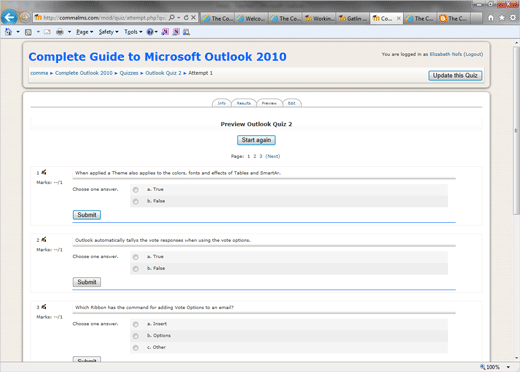Click the OneNote Linked Notes icon
This screenshot has width=520, height=372.
176,32
